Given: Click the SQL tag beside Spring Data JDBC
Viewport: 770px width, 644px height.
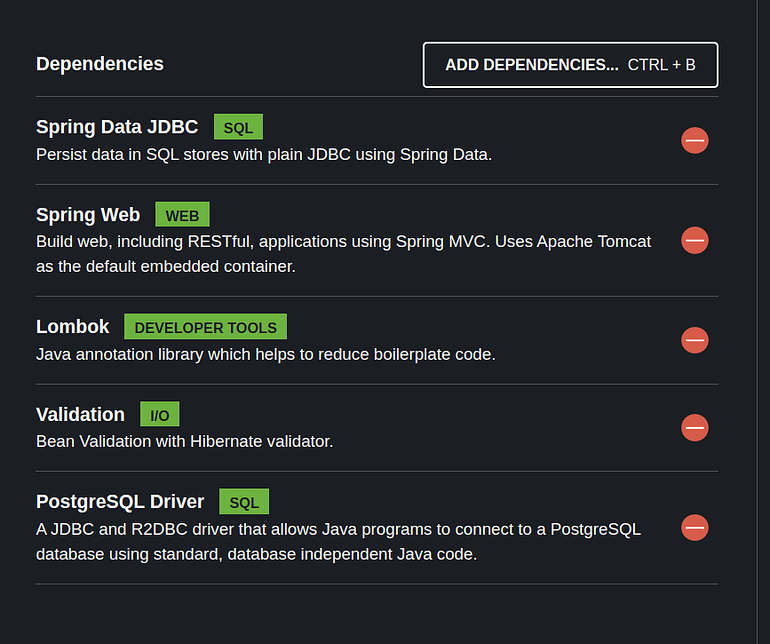Looking at the screenshot, I should pos(238,127).
